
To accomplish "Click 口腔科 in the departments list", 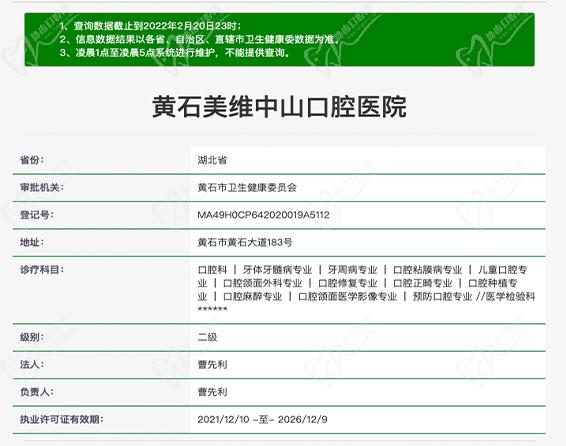I will [212, 270].
